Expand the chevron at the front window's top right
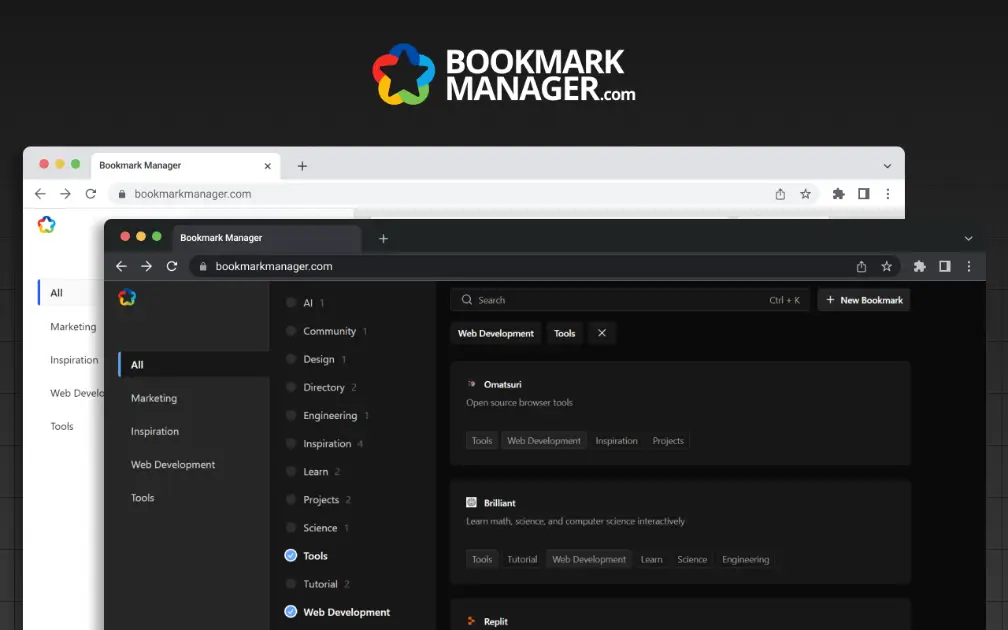 tap(968, 238)
